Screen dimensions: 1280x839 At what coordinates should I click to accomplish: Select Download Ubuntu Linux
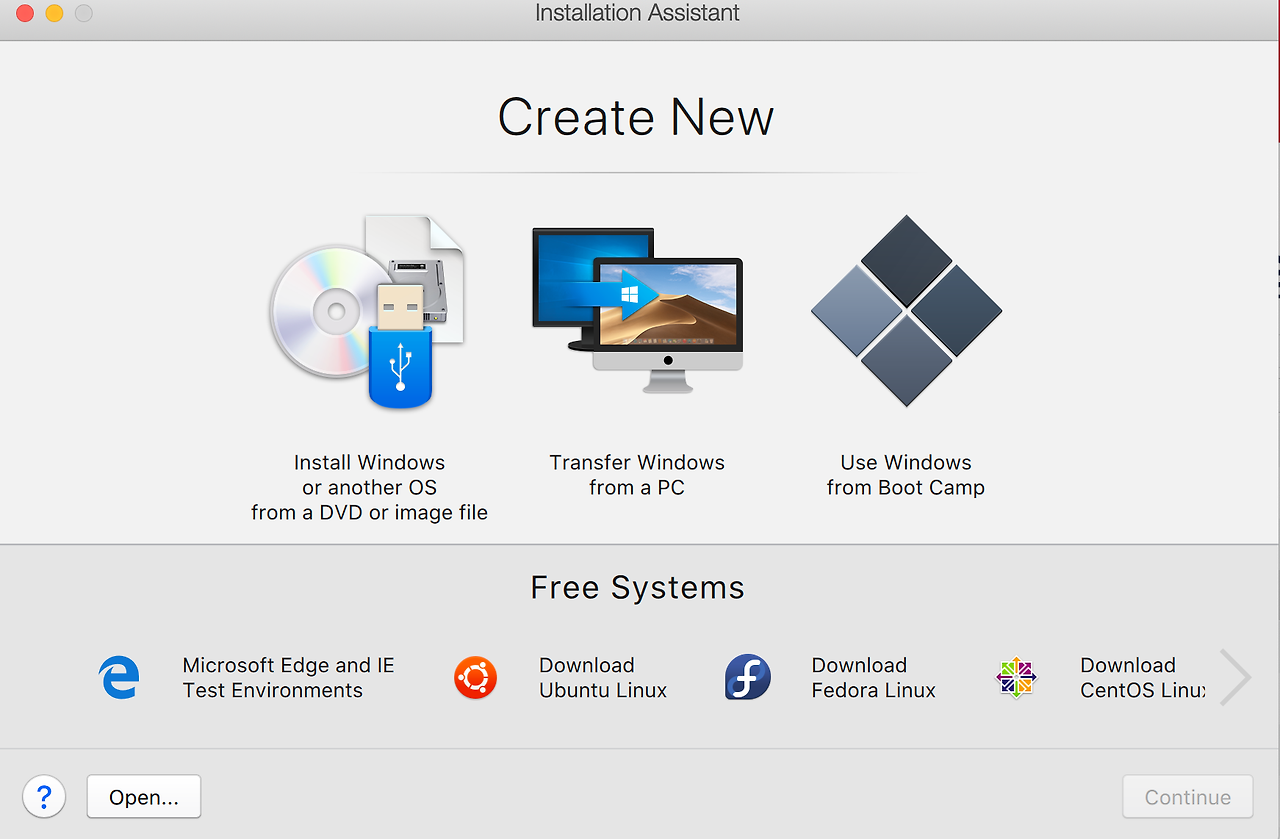coord(601,677)
